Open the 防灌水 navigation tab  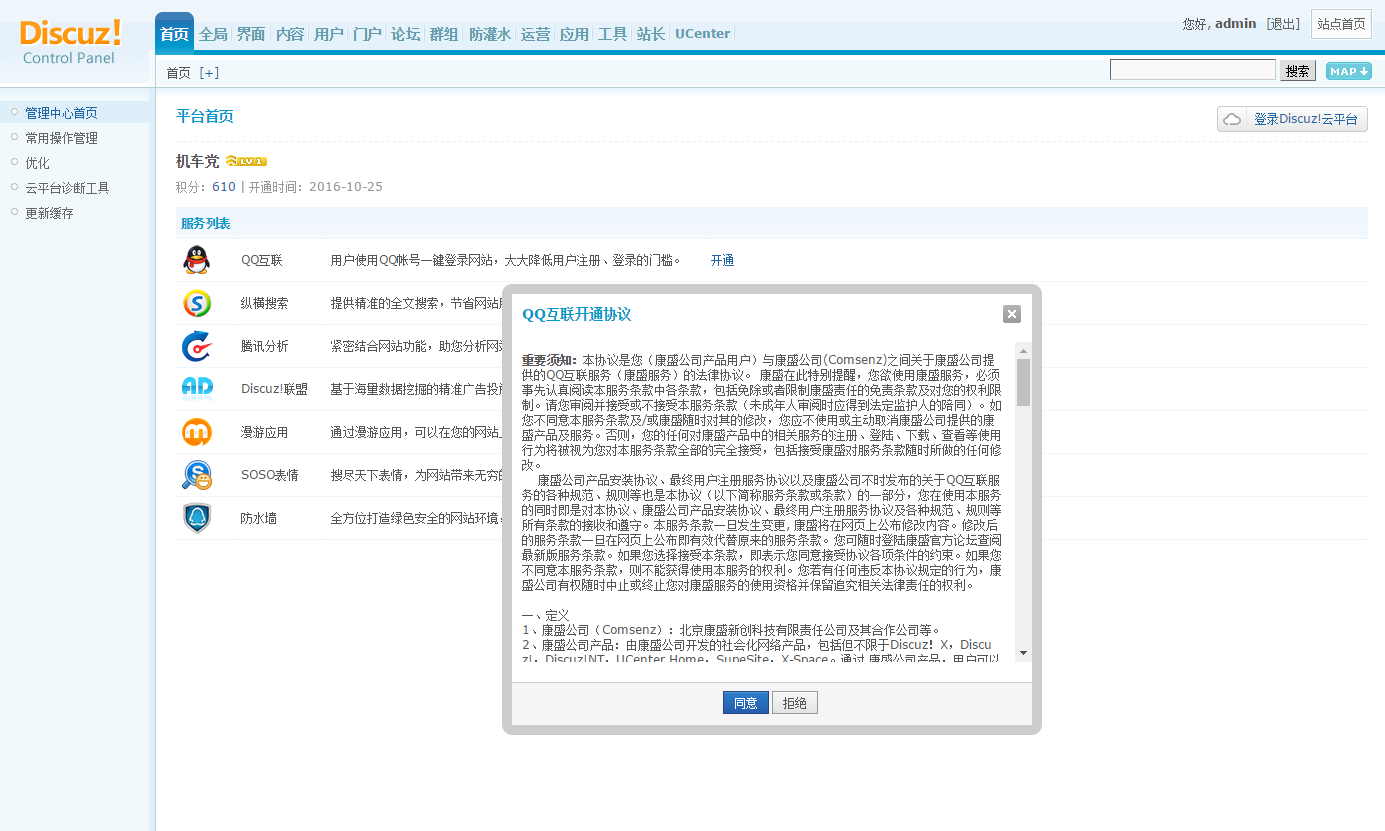tap(490, 34)
